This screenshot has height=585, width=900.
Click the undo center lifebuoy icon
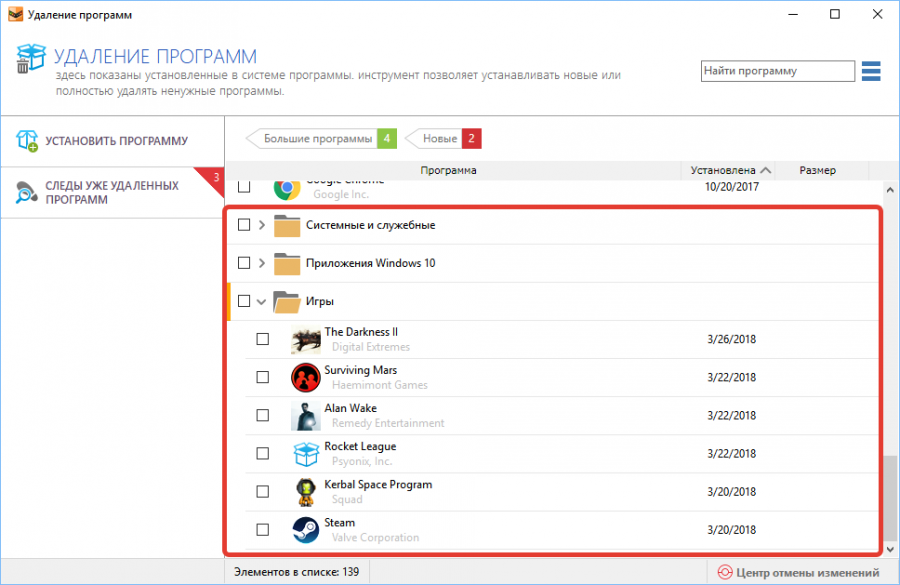725,572
